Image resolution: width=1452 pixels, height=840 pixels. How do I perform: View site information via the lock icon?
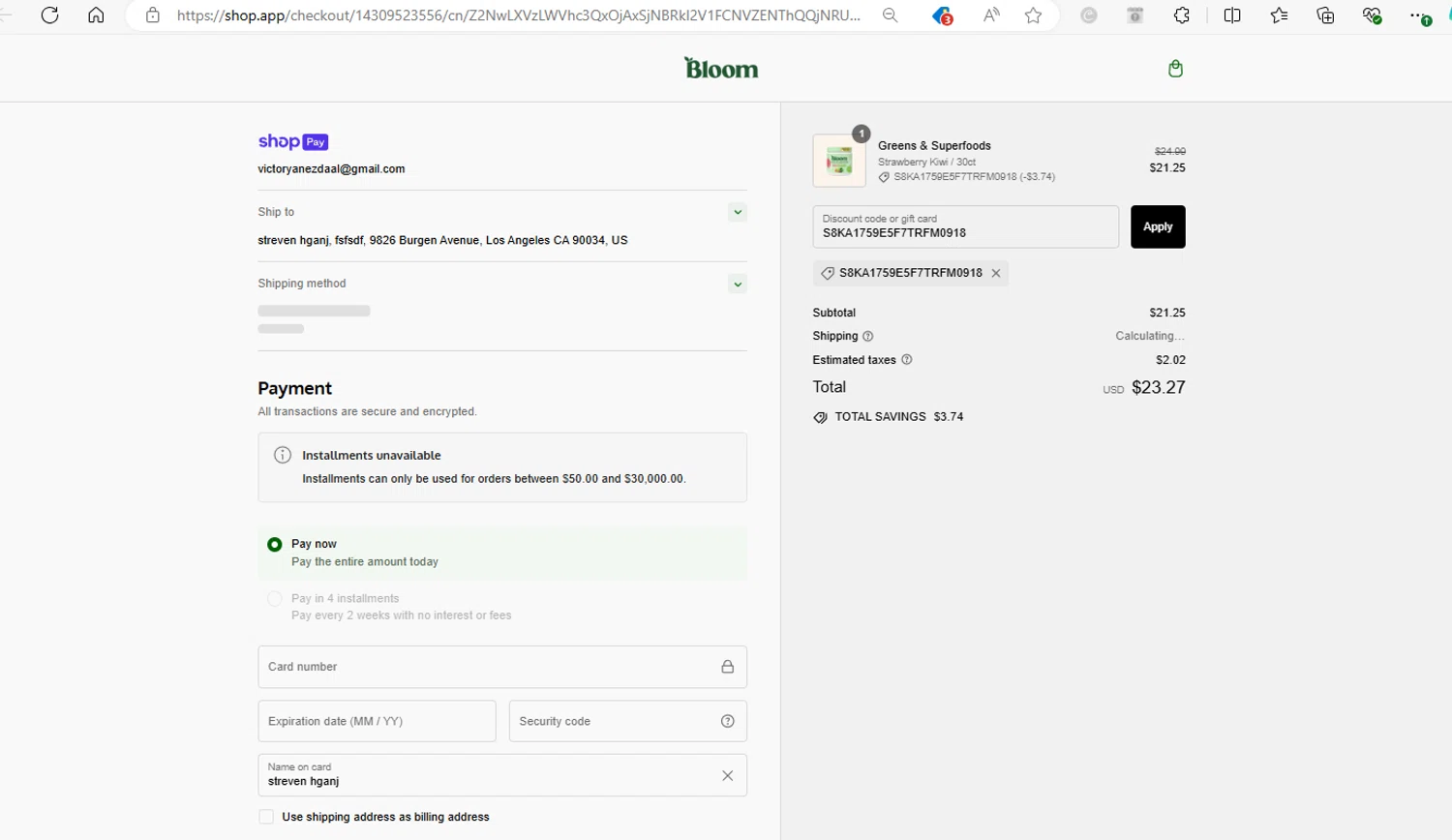pyautogui.click(x=152, y=15)
